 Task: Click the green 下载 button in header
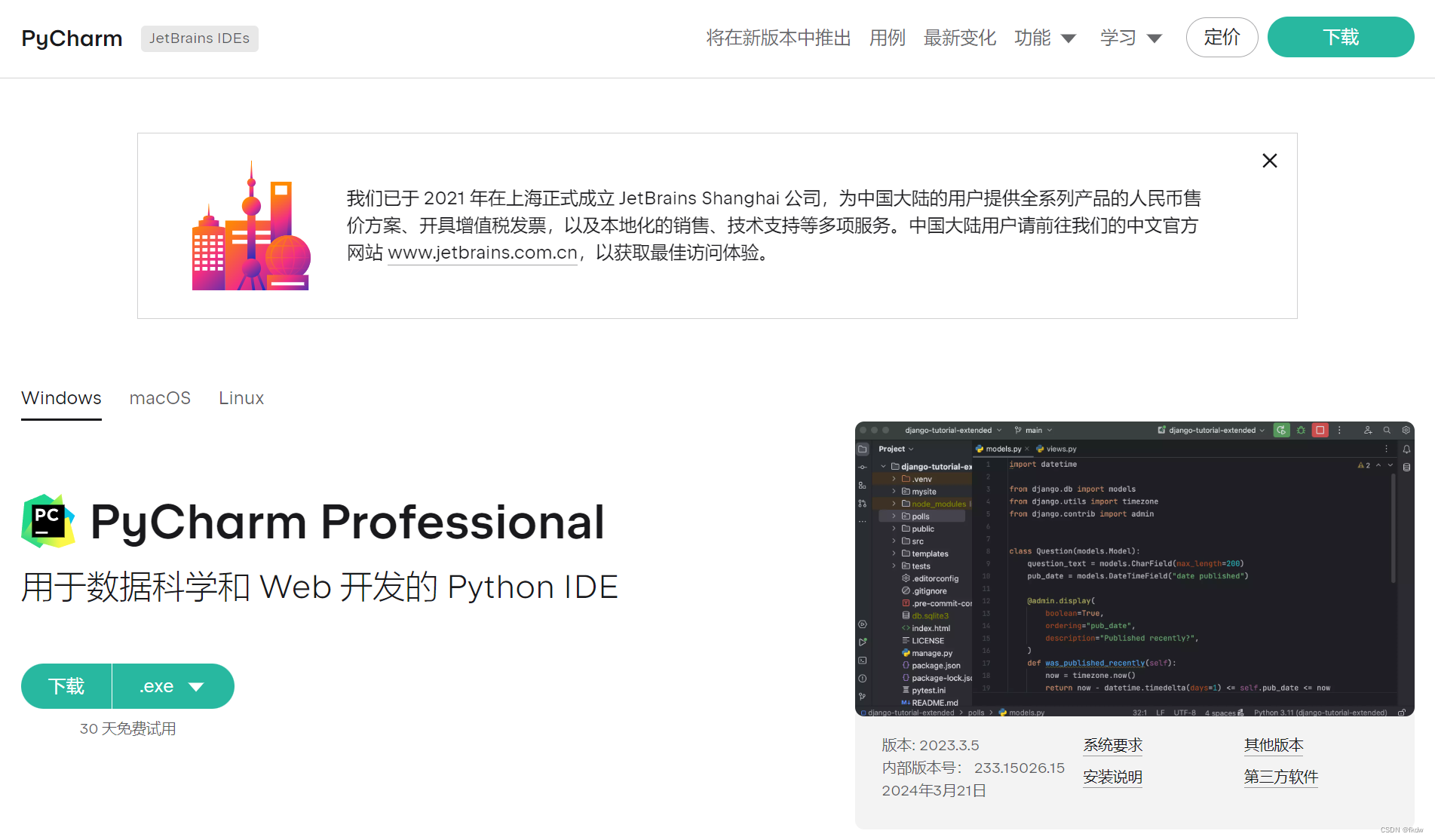pos(1341,37)
